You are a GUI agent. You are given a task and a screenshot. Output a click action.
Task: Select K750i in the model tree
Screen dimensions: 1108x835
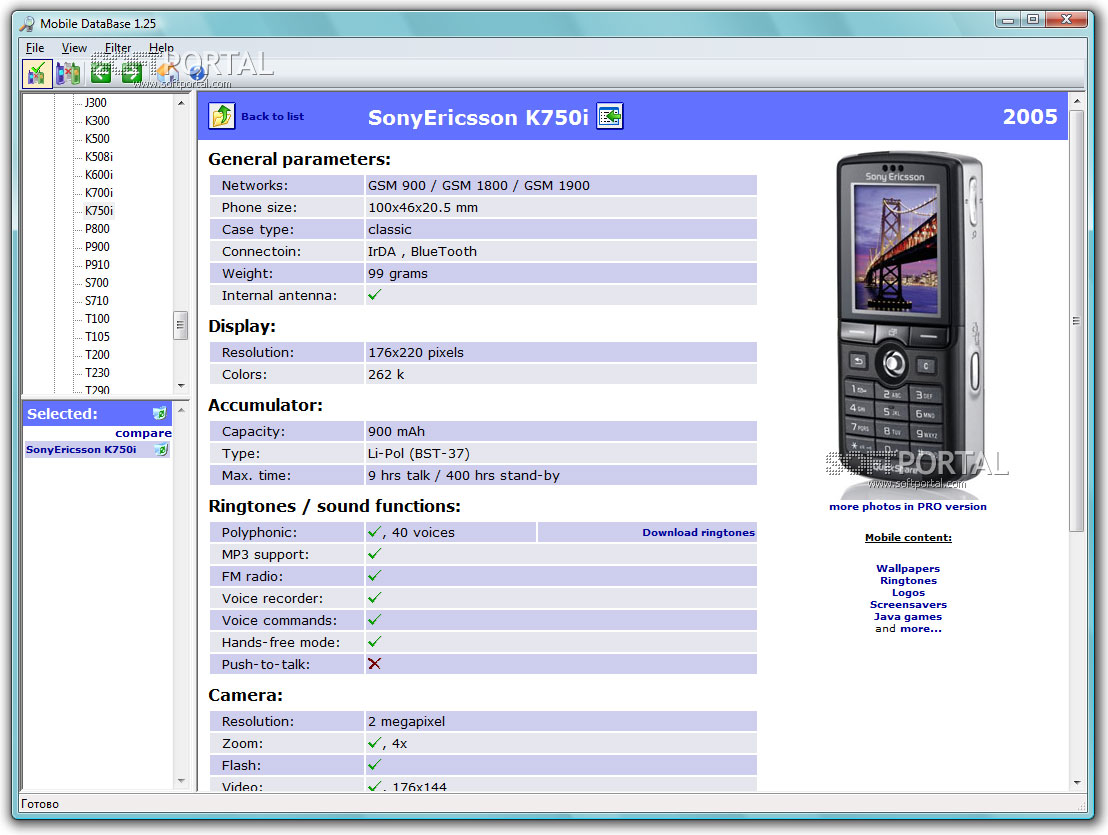click(x=99, y=211)
